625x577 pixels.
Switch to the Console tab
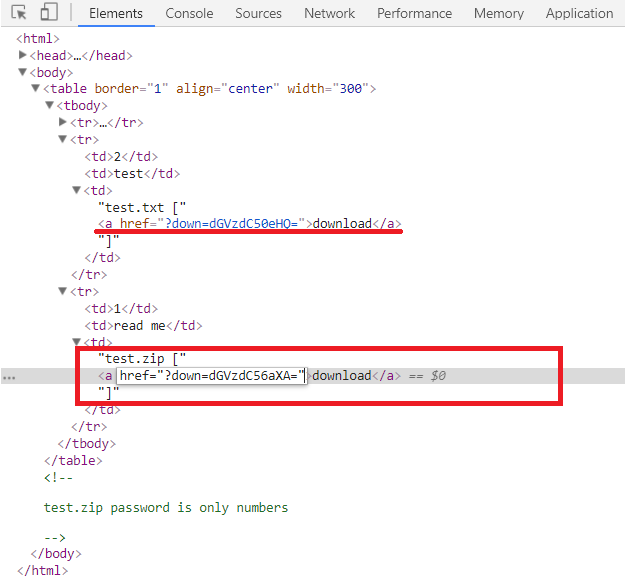tap(189, 13)
